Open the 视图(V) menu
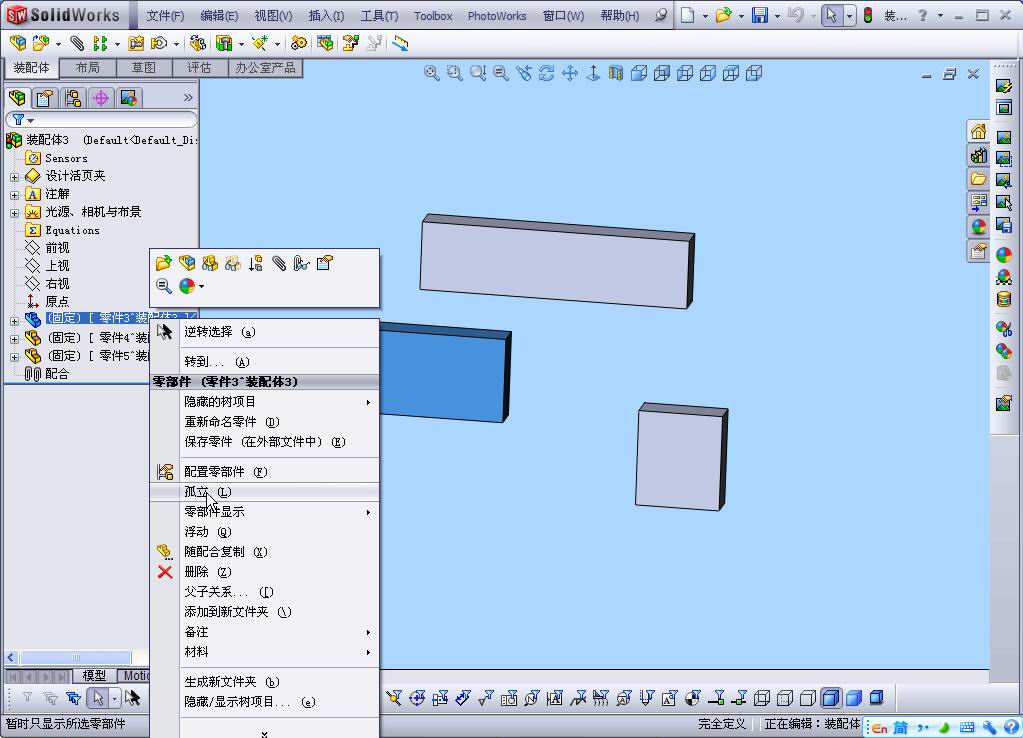 273,16
